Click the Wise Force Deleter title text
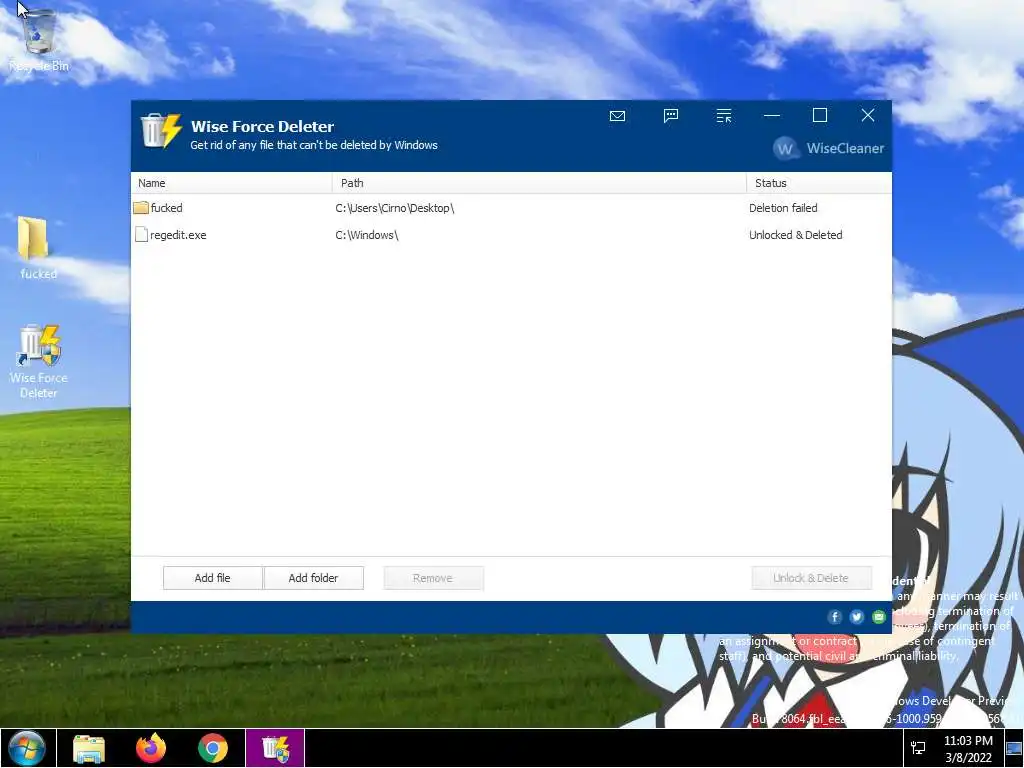 [263, 127]
